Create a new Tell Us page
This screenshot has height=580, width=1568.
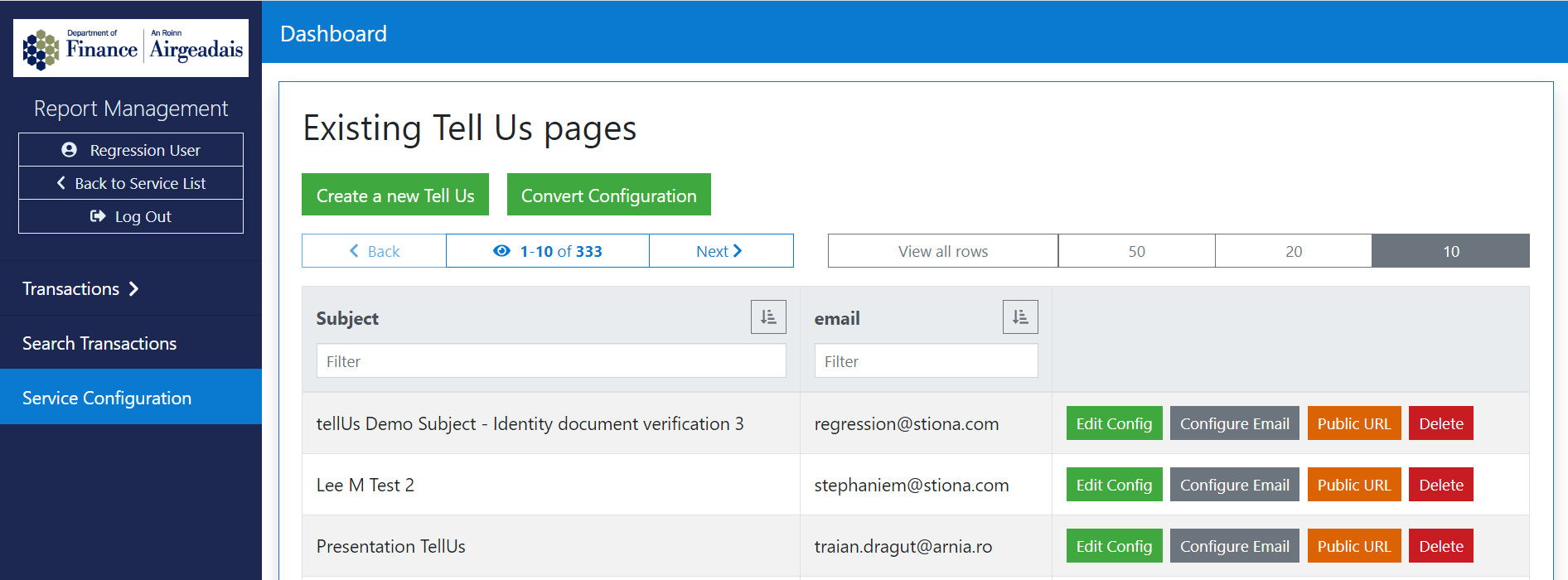(x=395, y=196)
